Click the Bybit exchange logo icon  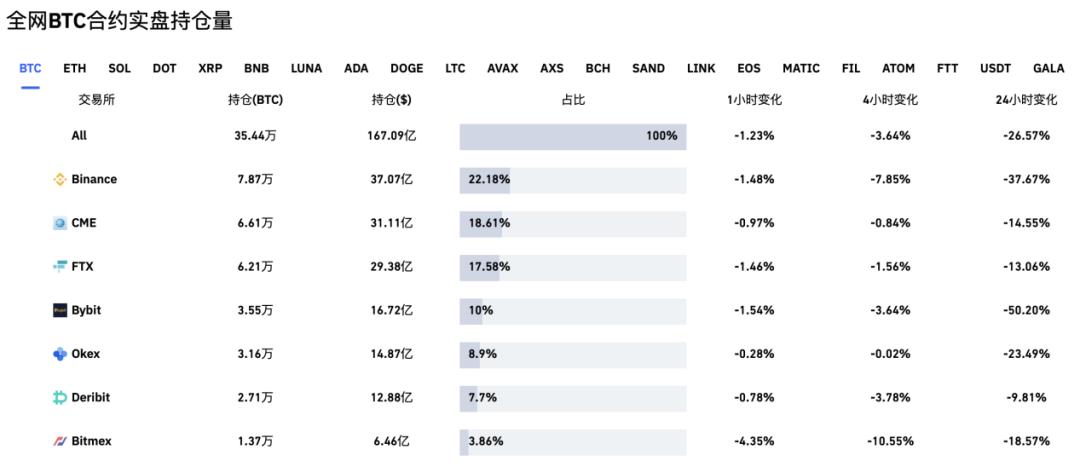pyautogui.click(x=60, y=311)
